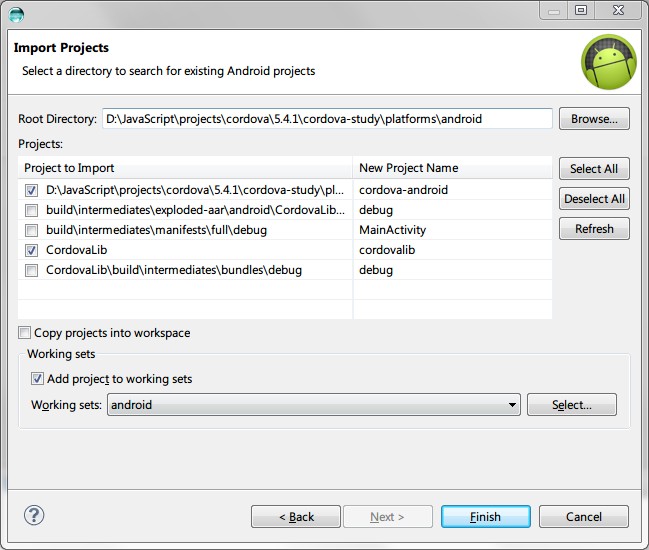This screenshot has width=649, height=550.
Task: Click the build\intermediates\exploded-aar row text
Action: pyautogui.click(x=195, y=210)
